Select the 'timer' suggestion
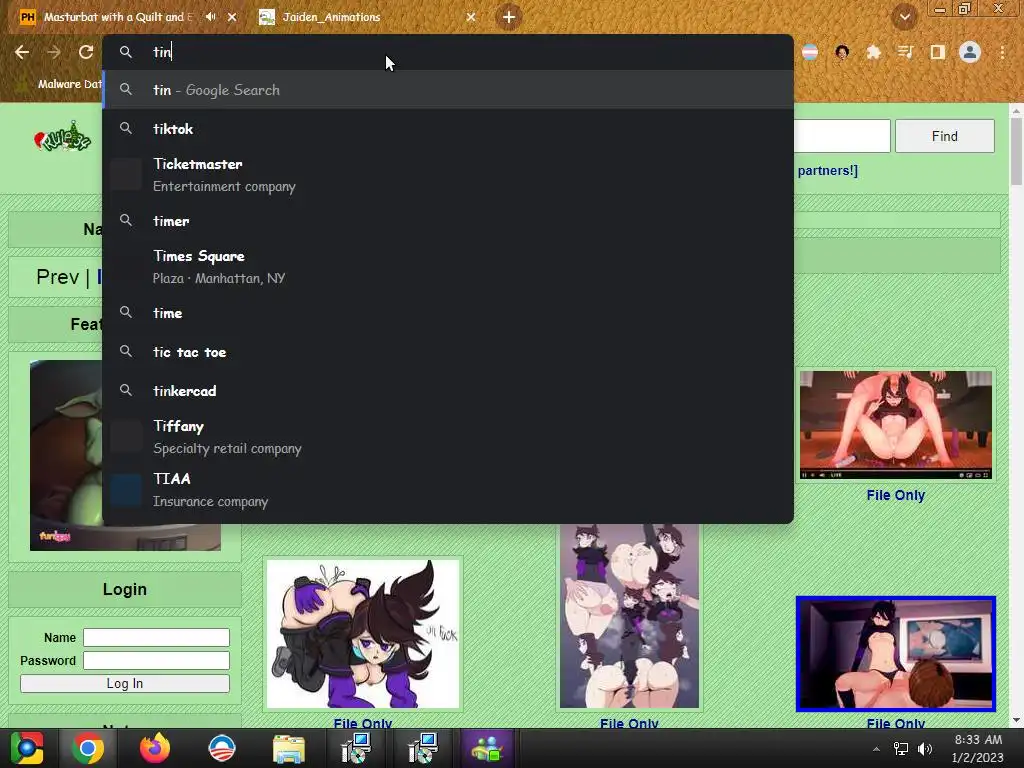Screen dimensions: 1024x768 coord(448,221)
